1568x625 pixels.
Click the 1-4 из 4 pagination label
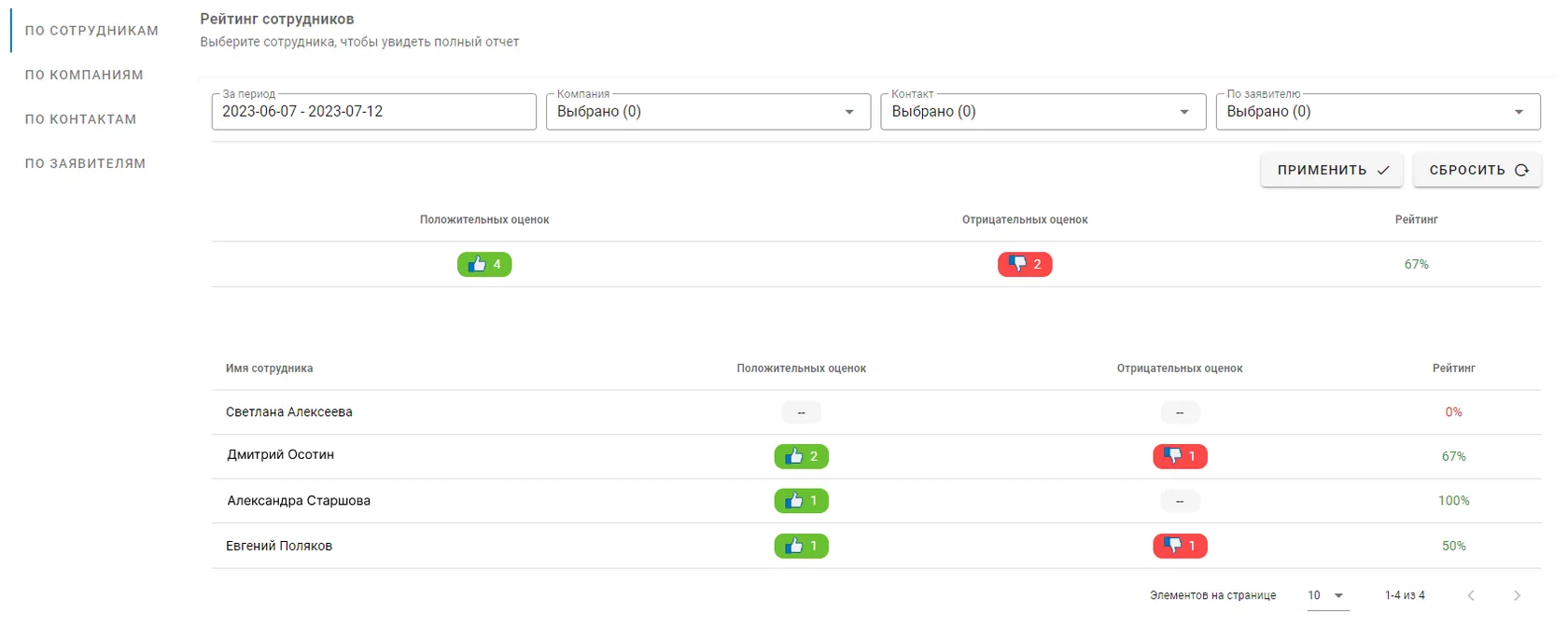(1405, 595)
